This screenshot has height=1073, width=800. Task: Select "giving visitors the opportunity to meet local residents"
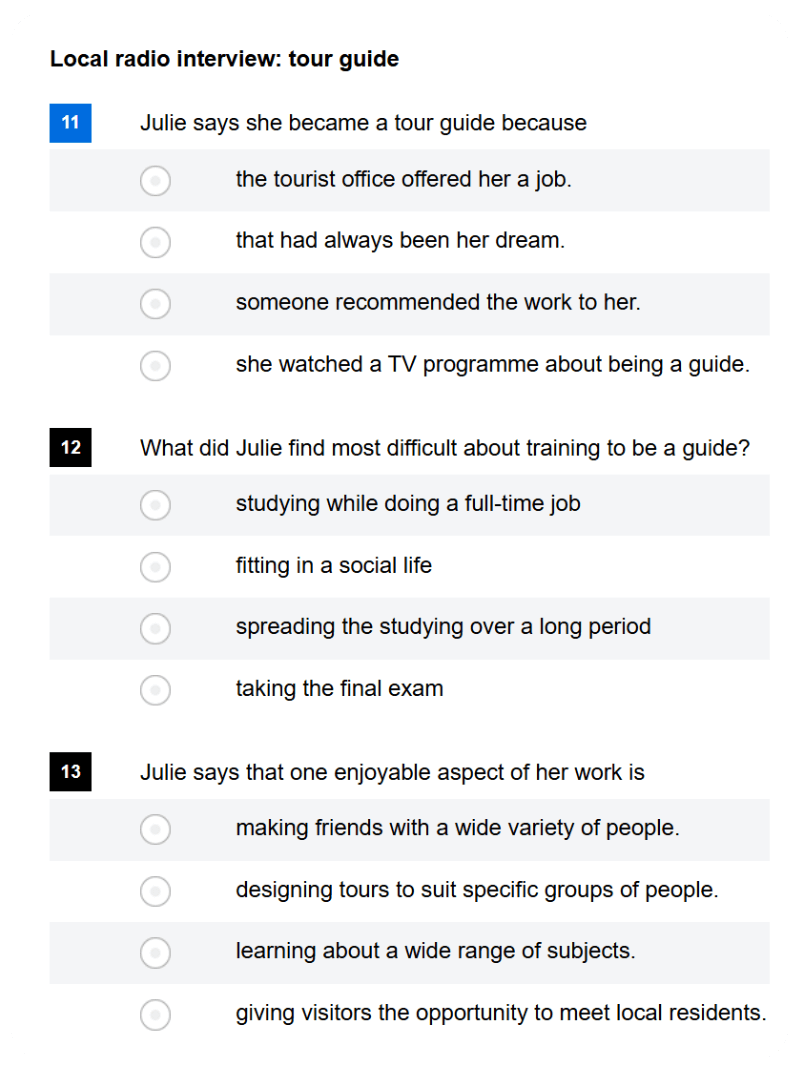pyautogui.click(x=155, y=1015)
